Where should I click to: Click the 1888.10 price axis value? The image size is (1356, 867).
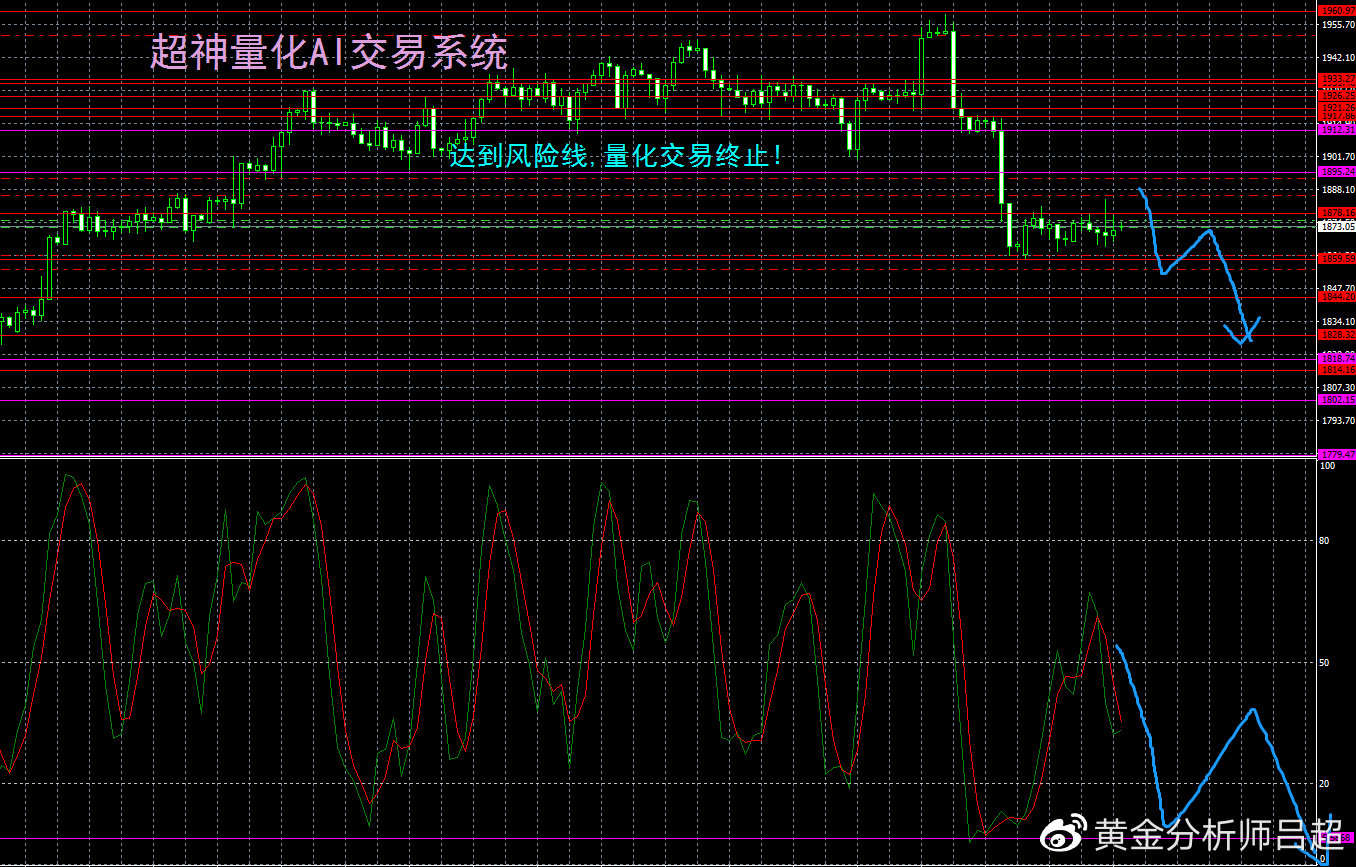pos(1337,190)
